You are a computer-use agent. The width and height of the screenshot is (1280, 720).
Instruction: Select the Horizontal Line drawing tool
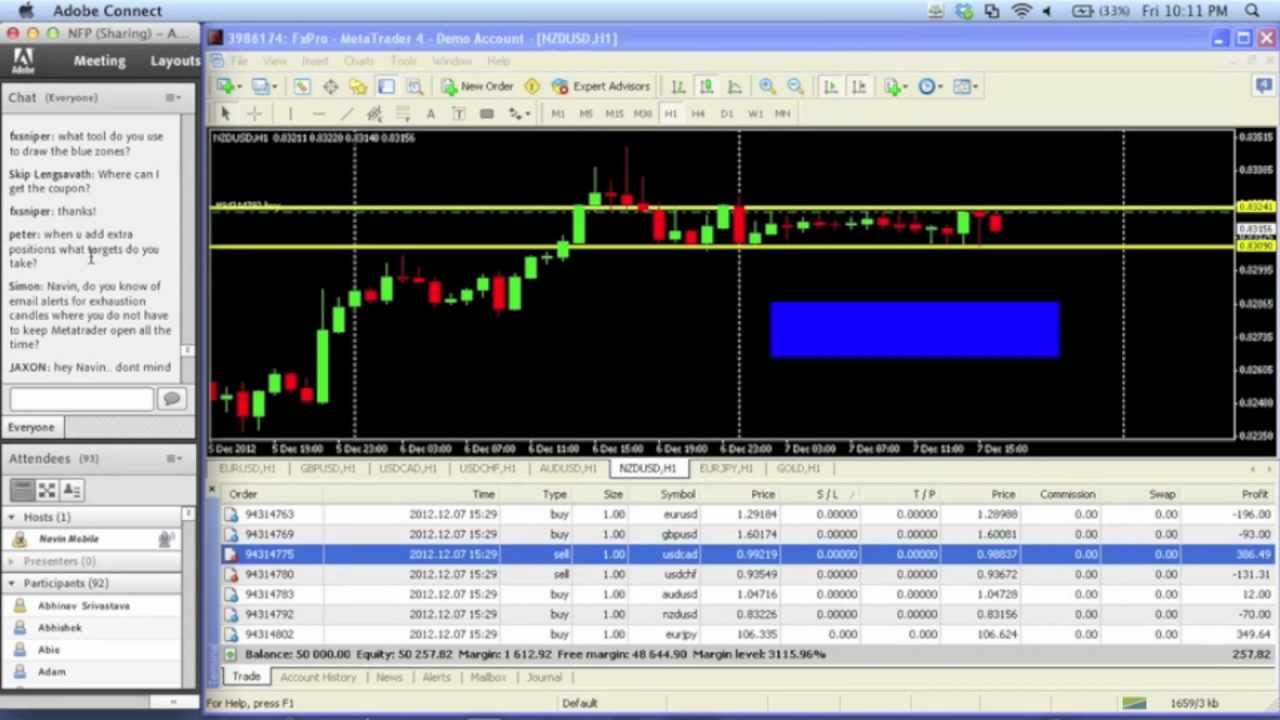(x=318, y=113)
